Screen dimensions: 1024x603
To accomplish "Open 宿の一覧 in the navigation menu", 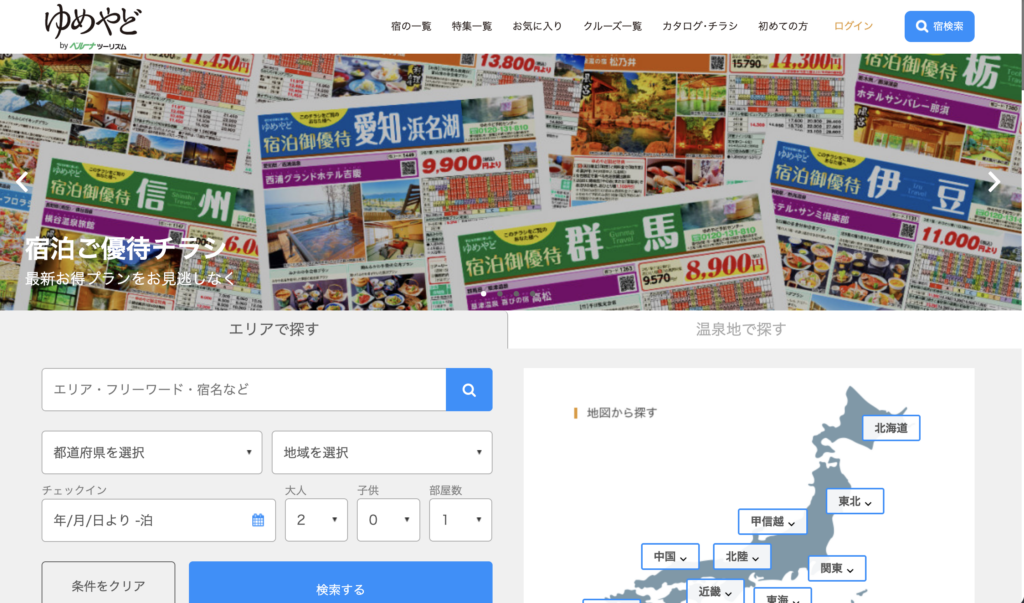I will pos(411,26).
